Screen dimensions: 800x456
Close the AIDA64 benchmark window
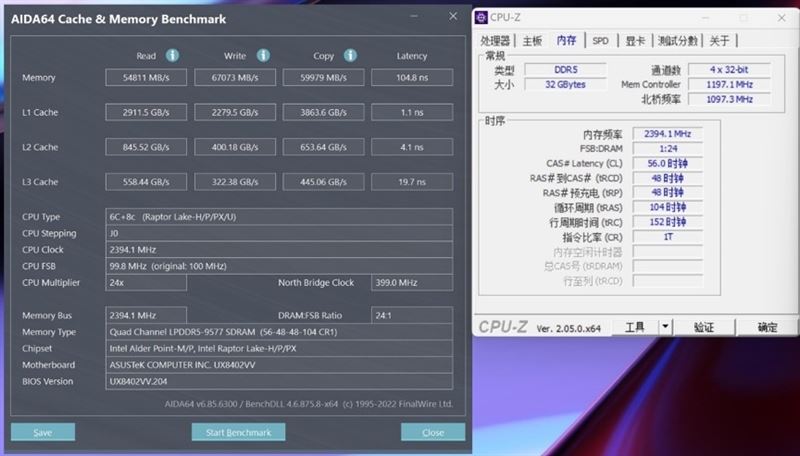(453, 16)
